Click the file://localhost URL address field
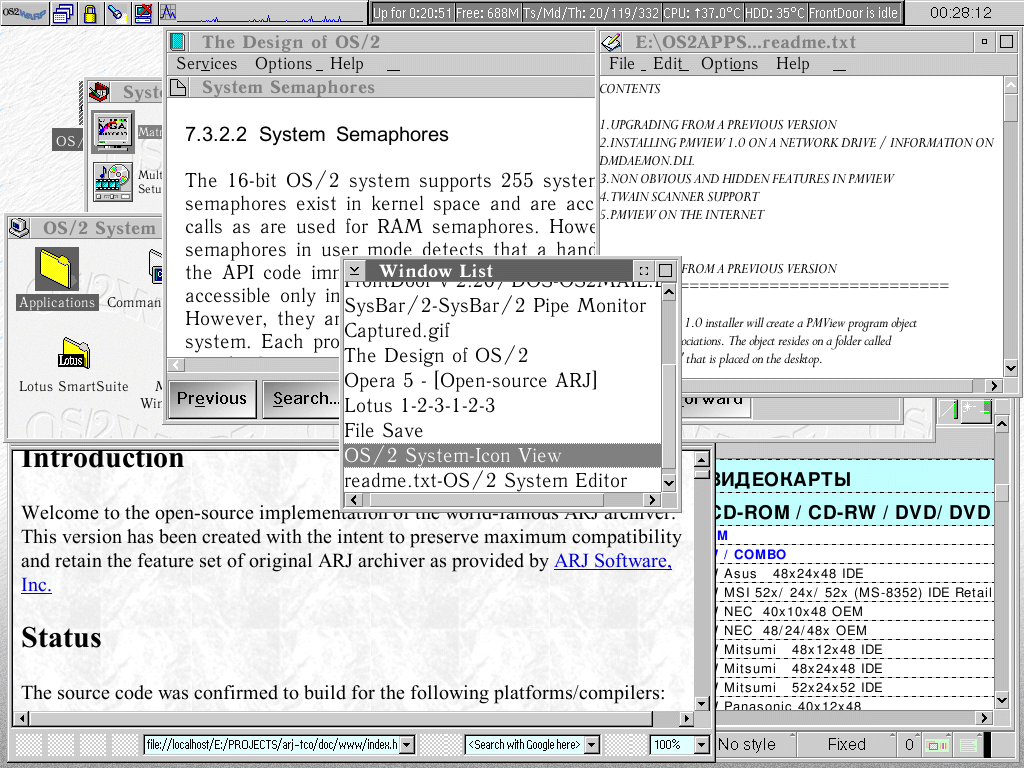This screenshot has width=1024, height=768. click(x=271, y=744)
